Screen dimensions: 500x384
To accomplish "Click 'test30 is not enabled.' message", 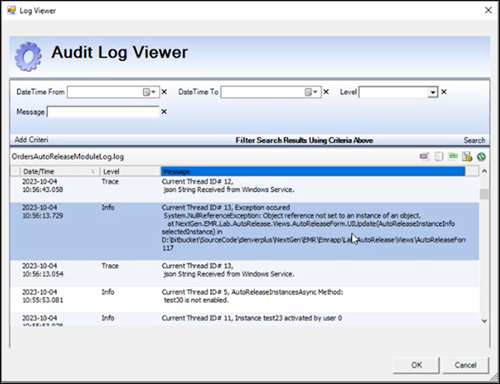I will pyautogui.click(x=196, y=300).
